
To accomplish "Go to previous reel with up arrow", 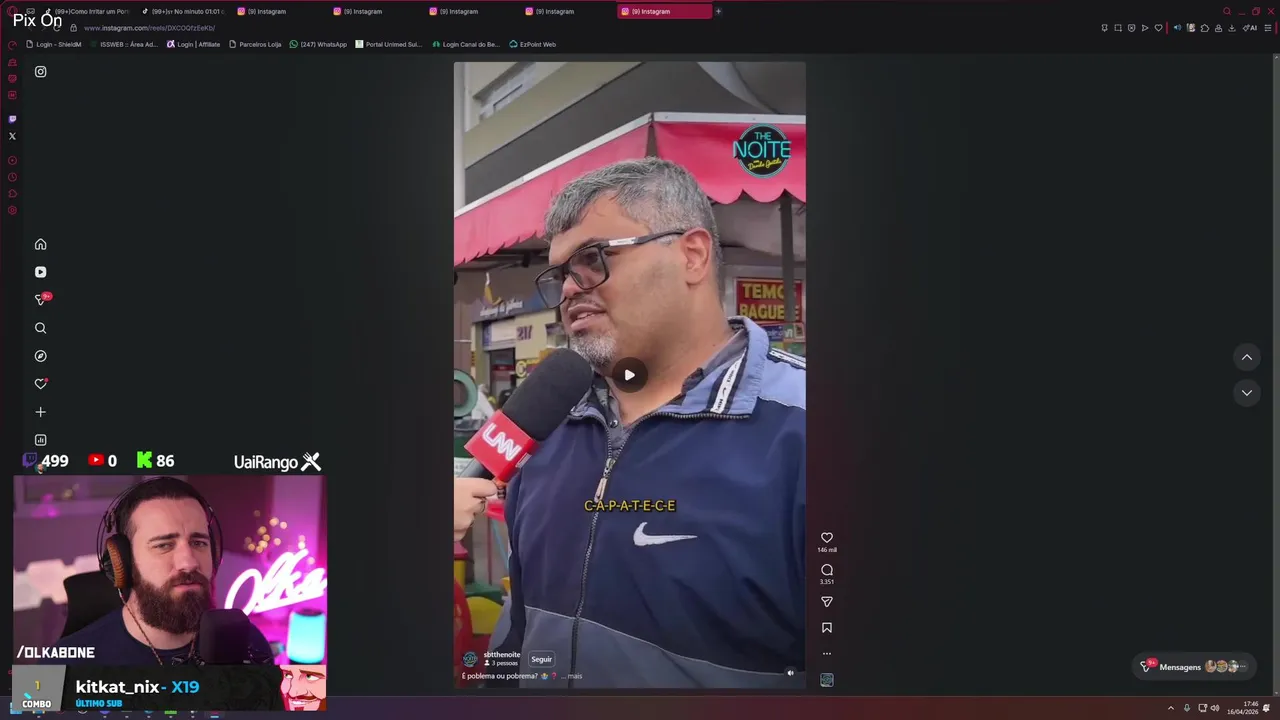I will click(1246, 357).
